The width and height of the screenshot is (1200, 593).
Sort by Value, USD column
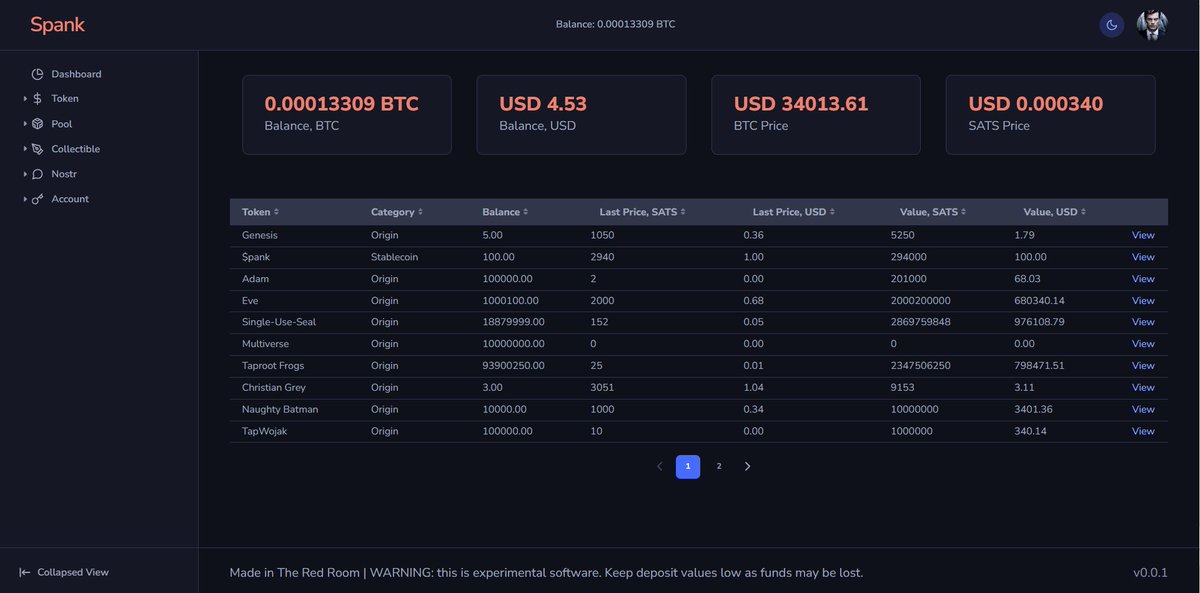pyautogui.click(x=1054, y=212)
